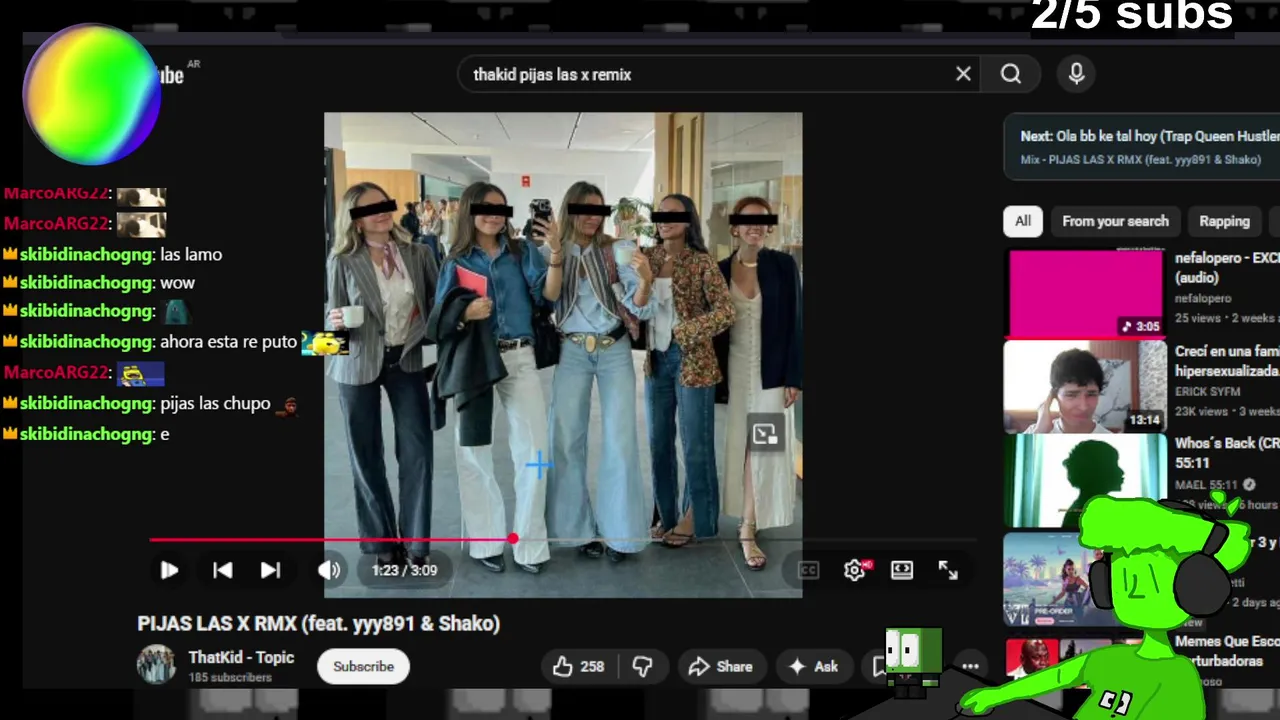
Task: Click the magnifier search button
Action: [x=1011, y=74]
